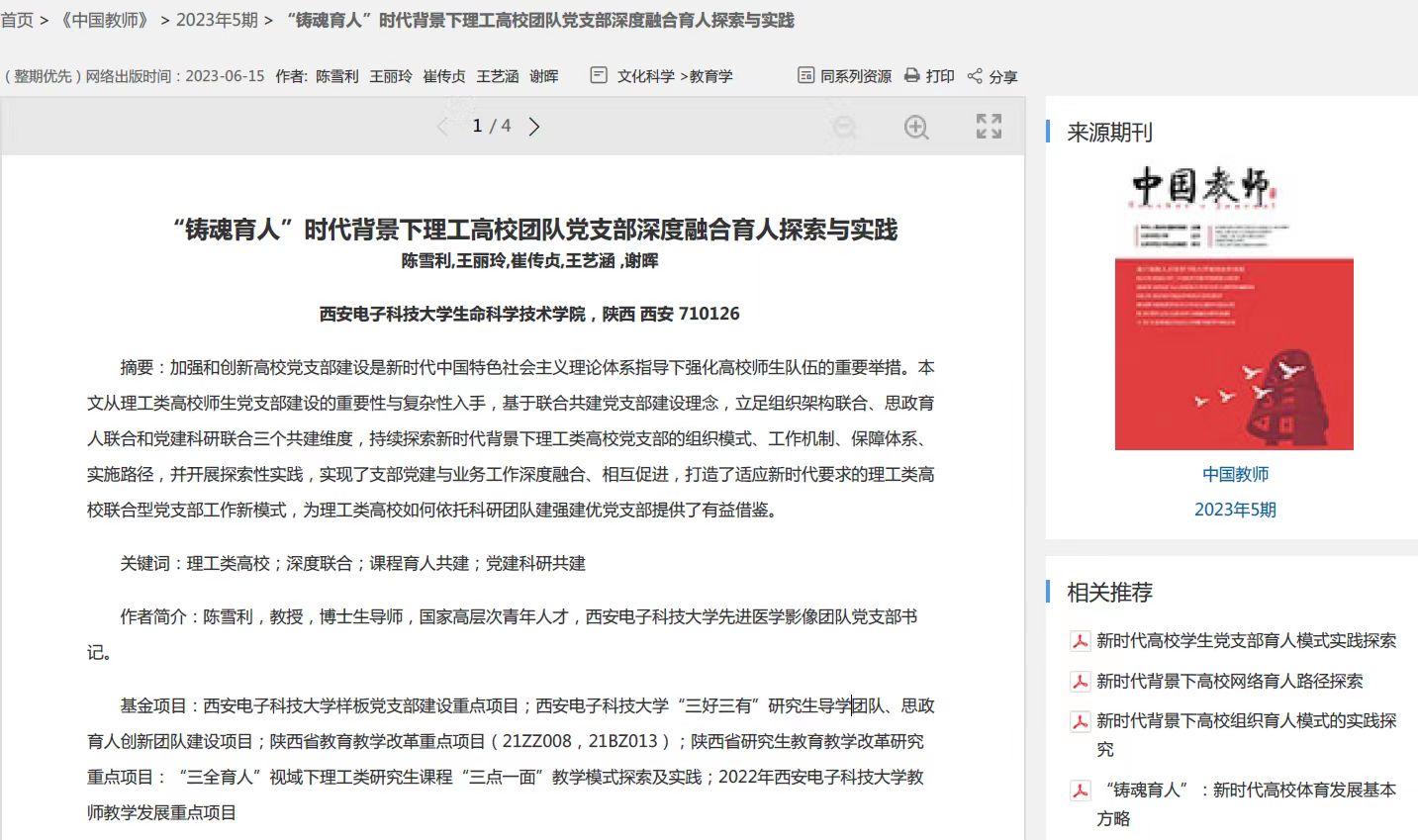Open author 王丽玲 profile link
This screenshot has height=840, width=1418.
point(390,76)
